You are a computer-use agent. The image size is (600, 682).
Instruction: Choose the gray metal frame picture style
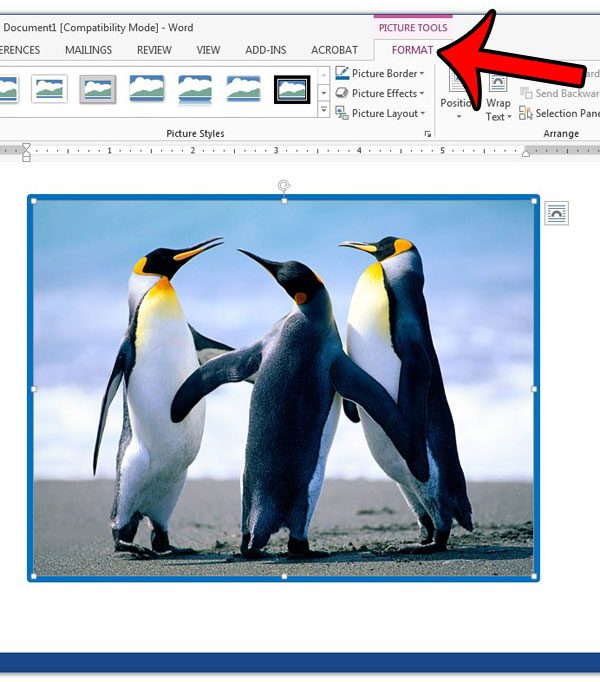98,89
